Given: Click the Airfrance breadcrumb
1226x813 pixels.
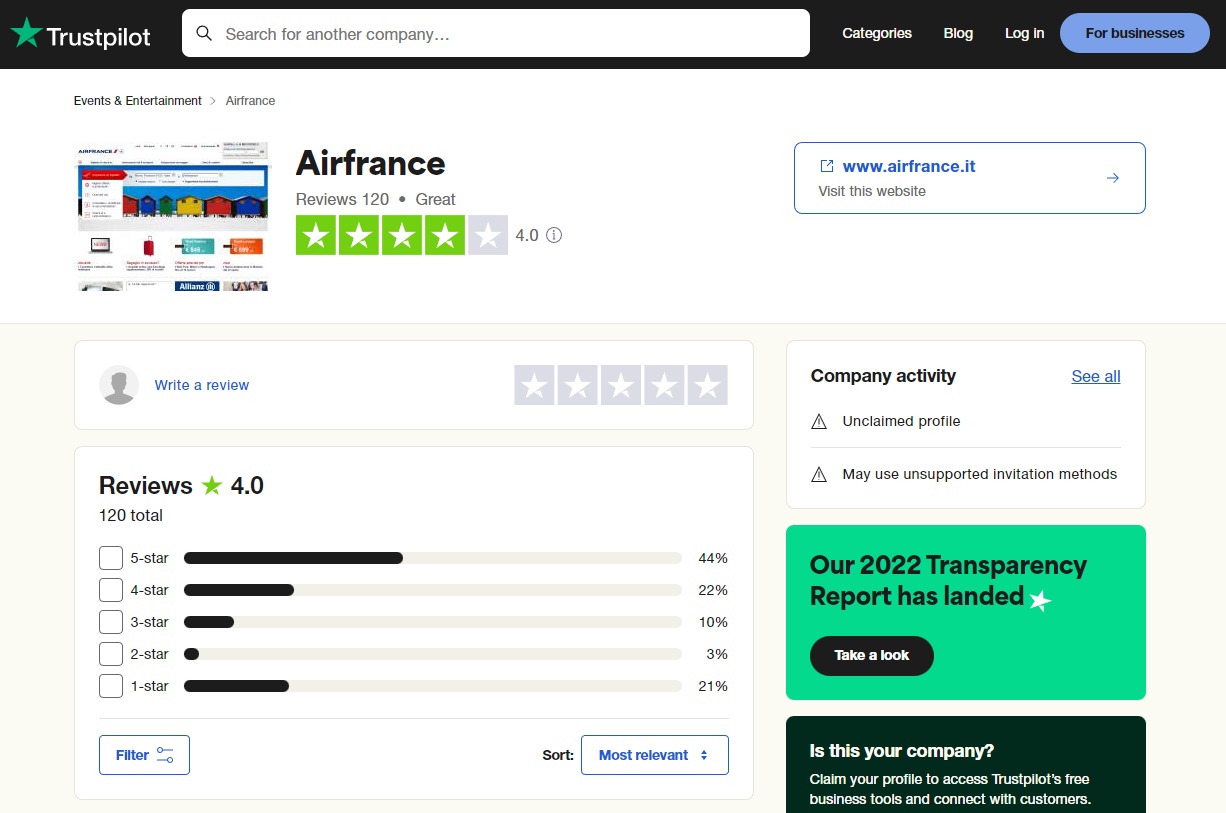Looking at the screenshot, I should coord(251,101).
